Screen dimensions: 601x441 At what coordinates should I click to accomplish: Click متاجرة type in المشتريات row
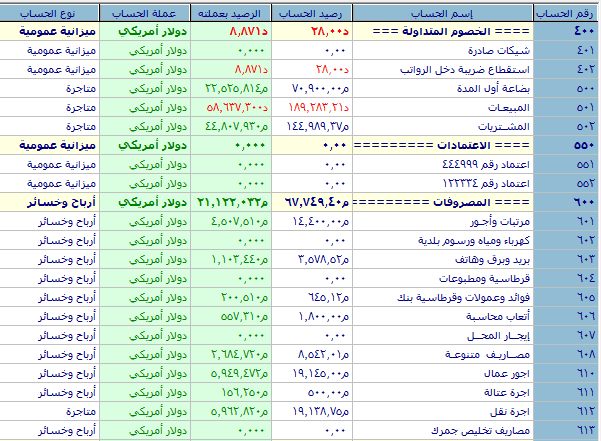tap(49, 126)
